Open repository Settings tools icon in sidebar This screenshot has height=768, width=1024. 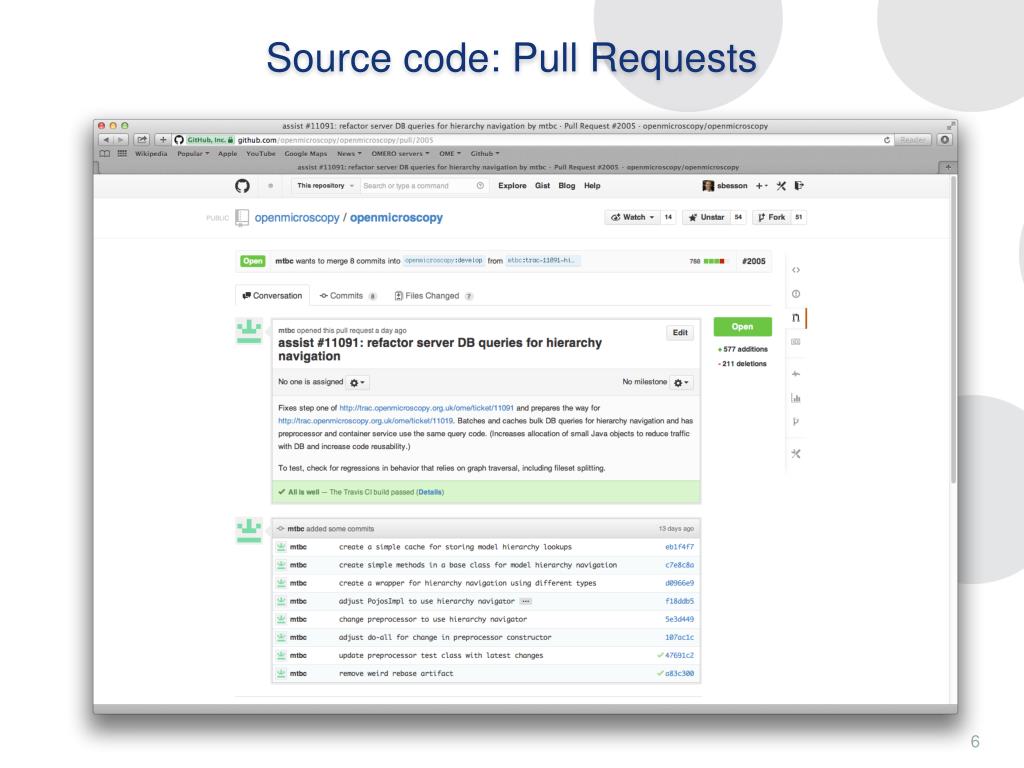pos(795,453)
